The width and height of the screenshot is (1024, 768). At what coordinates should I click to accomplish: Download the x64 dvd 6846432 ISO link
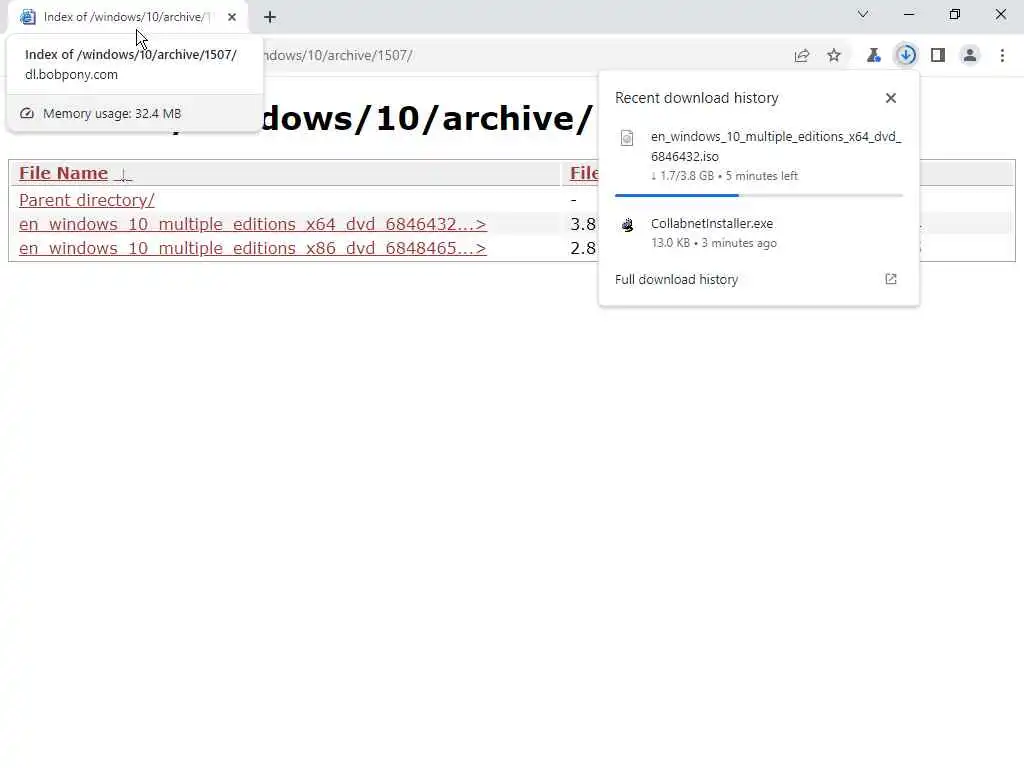tap(253, 224)
